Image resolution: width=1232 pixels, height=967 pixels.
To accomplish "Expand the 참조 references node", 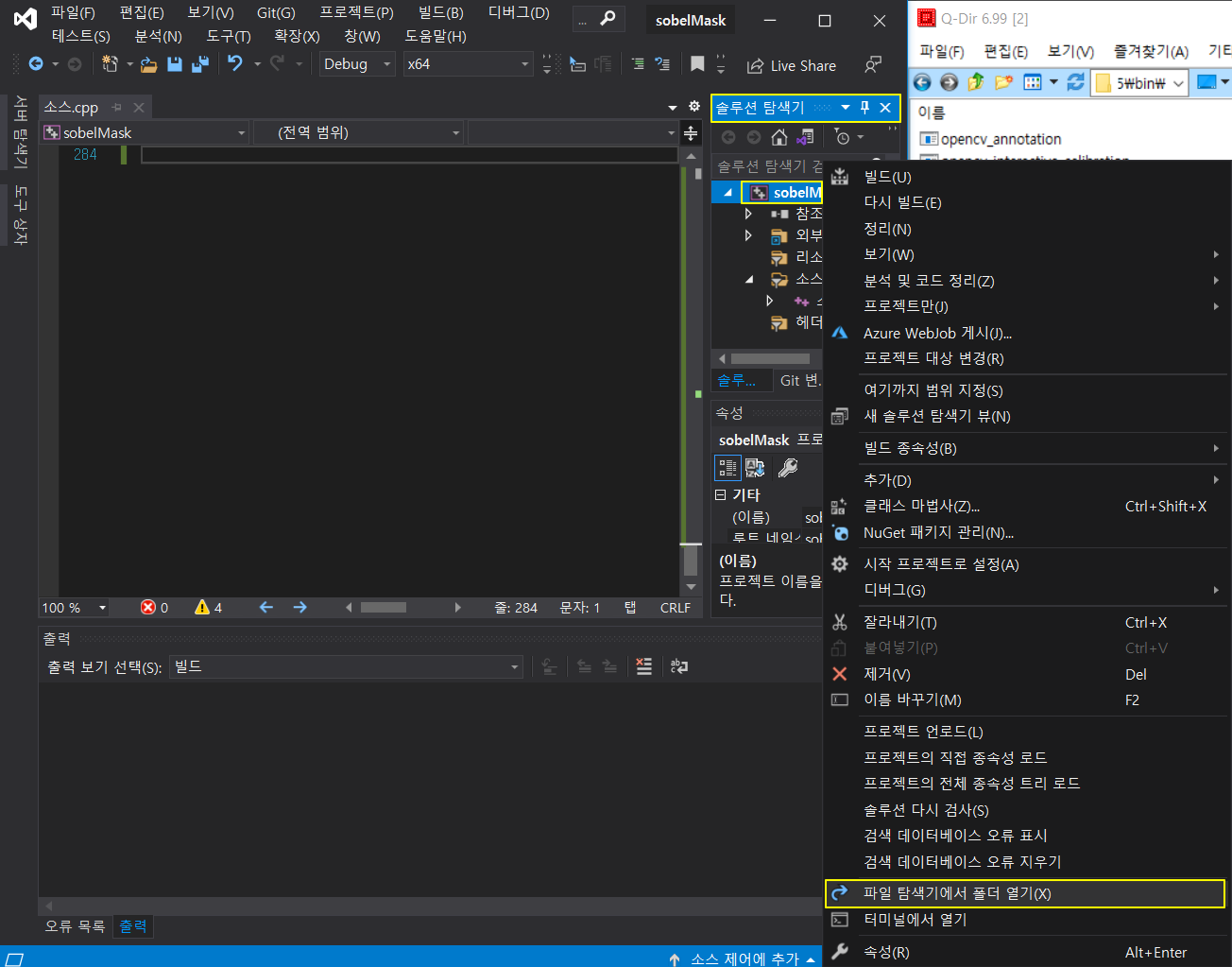I will (x=748, y=214).
